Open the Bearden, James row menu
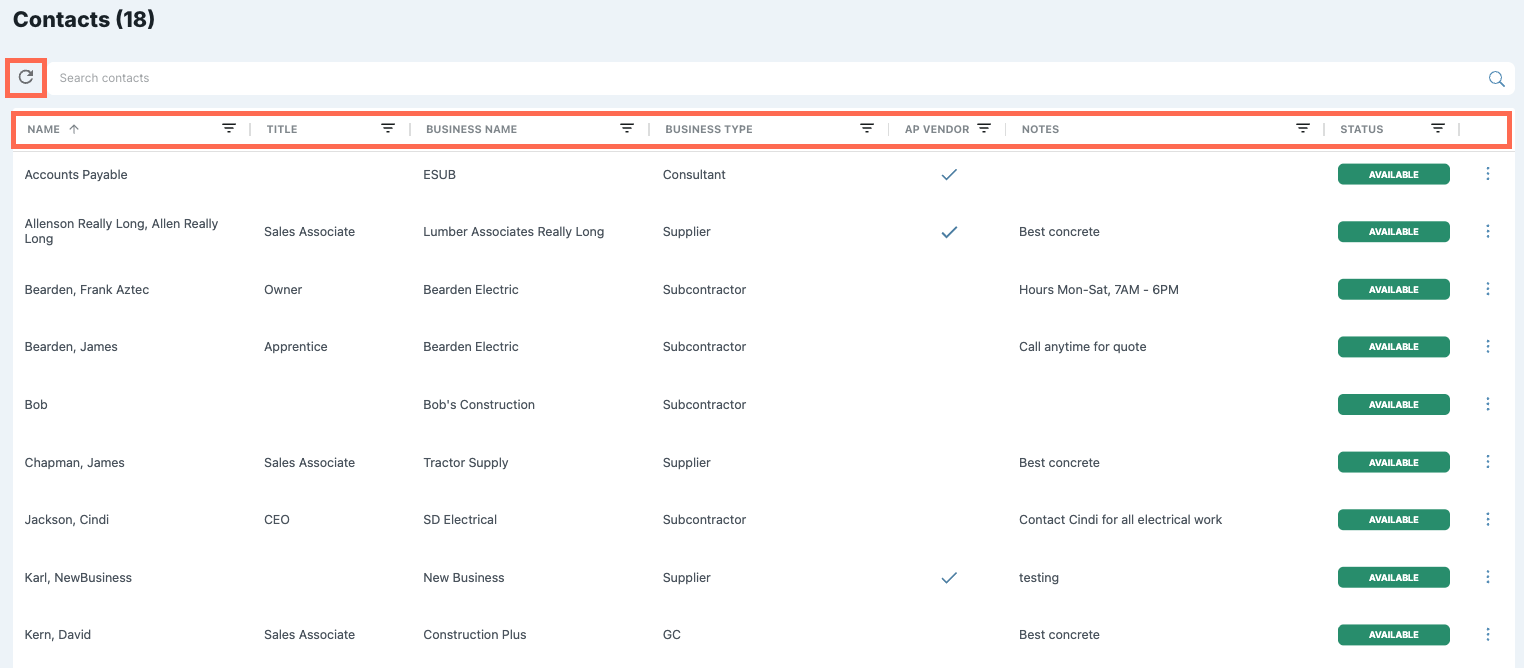Viewport: 1524px width, 668px height. (1488, 346)
